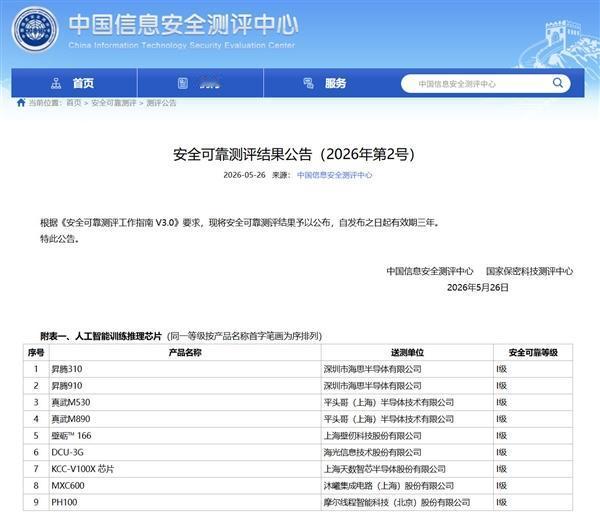This screenshot has width=600, height=525.
Task: Select the 昇腾310 product cell
Action: 185,369
